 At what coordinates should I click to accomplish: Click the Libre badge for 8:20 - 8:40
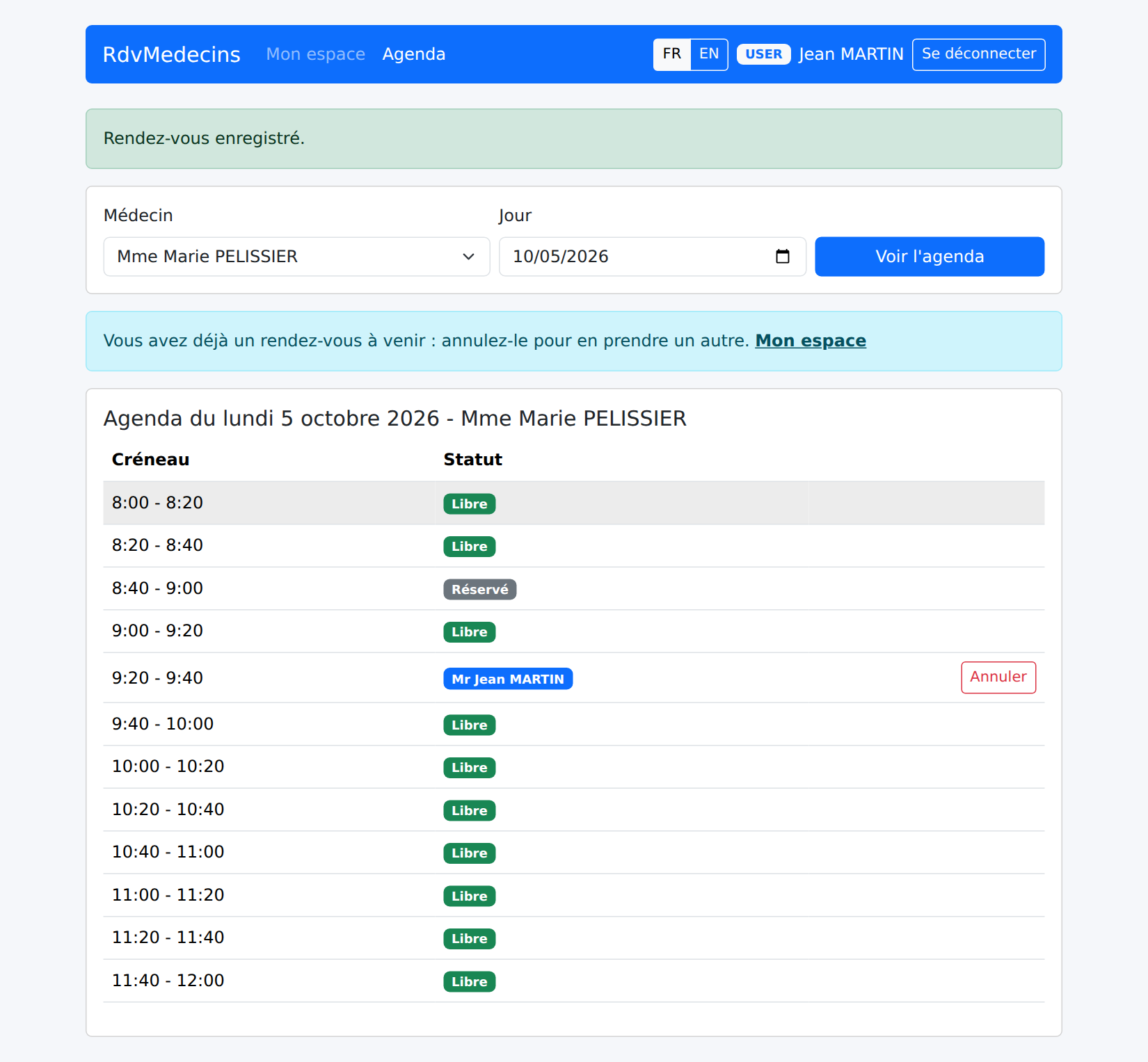(x=470, y=547)
